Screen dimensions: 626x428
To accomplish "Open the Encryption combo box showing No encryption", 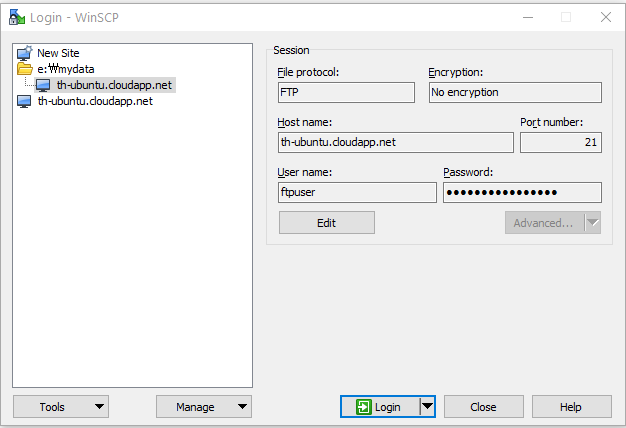I will [515, 92].
